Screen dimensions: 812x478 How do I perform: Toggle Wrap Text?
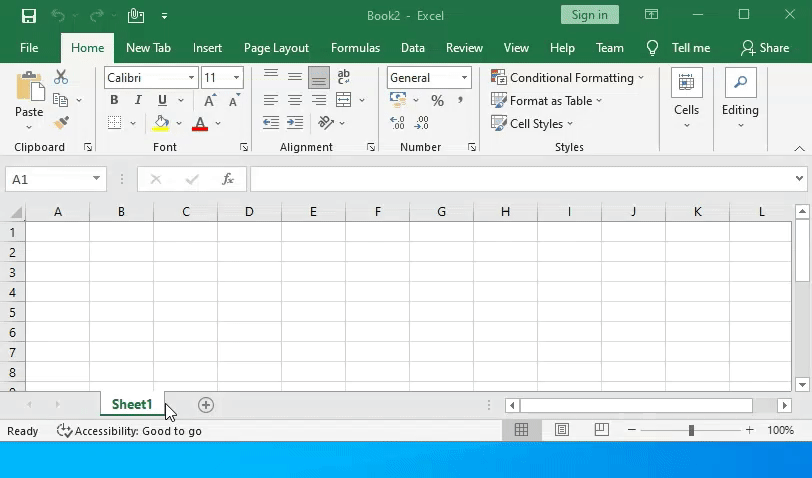click(343, 77)
